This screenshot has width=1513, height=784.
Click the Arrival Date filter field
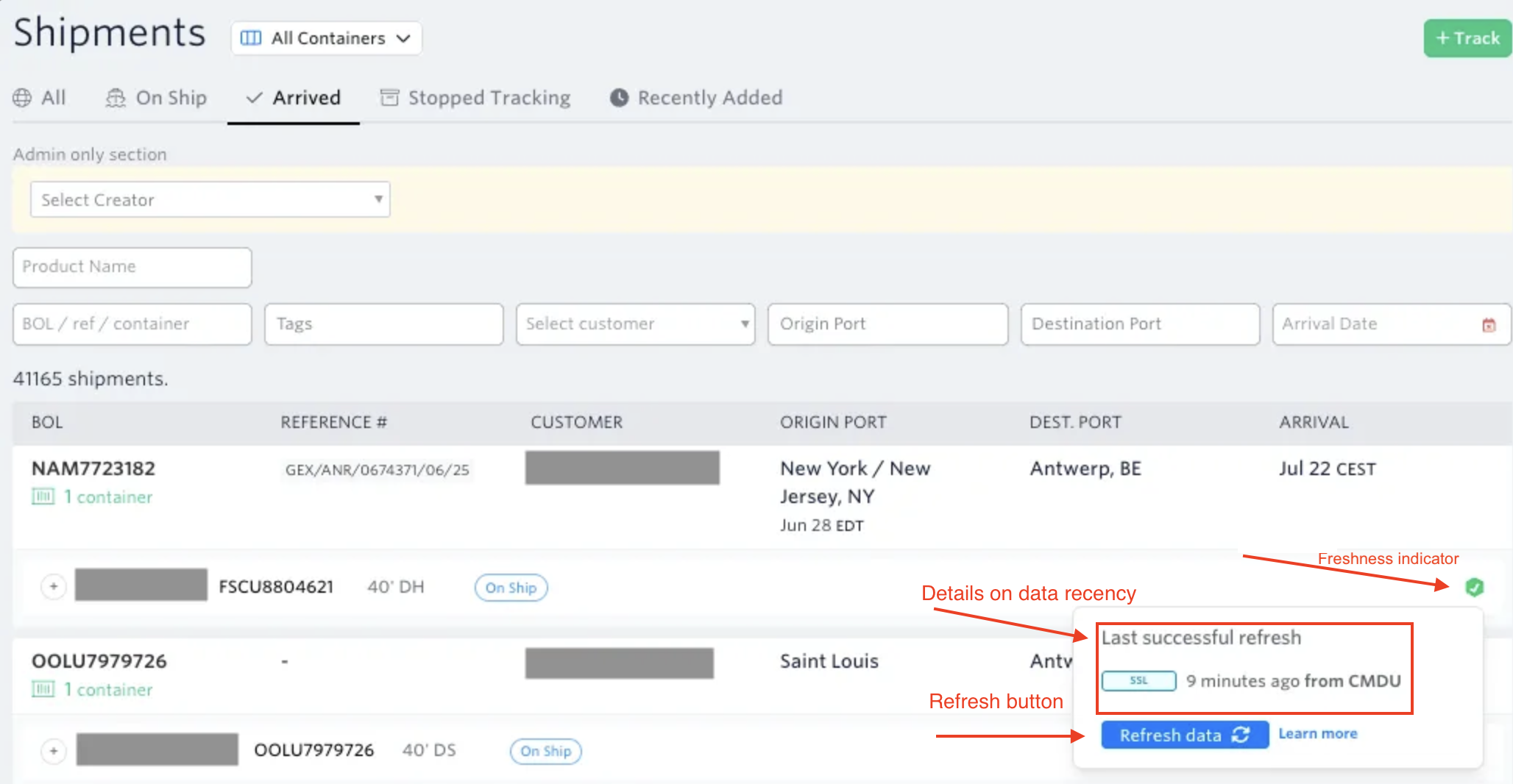(x=1392, y=324)
